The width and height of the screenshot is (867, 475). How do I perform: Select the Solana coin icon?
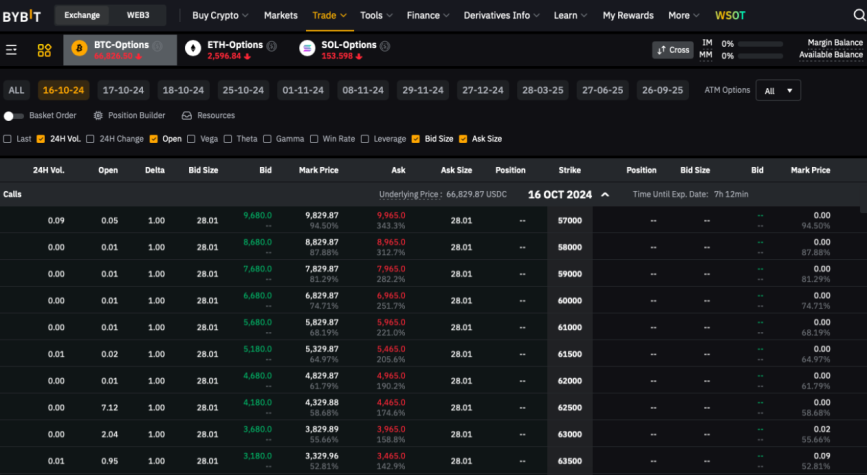click(307, 49)
